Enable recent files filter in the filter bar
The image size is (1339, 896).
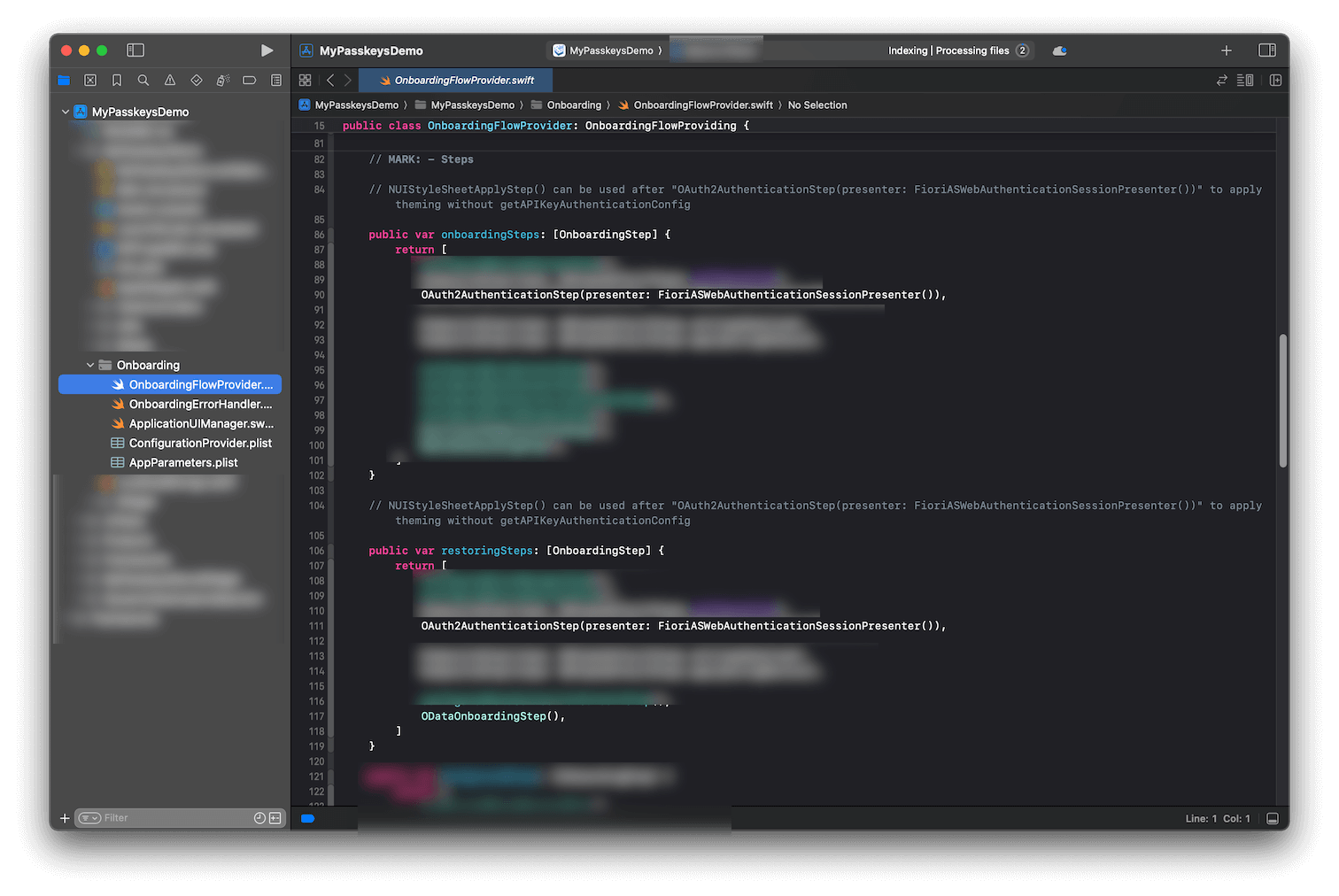click(x=259, y=817)
